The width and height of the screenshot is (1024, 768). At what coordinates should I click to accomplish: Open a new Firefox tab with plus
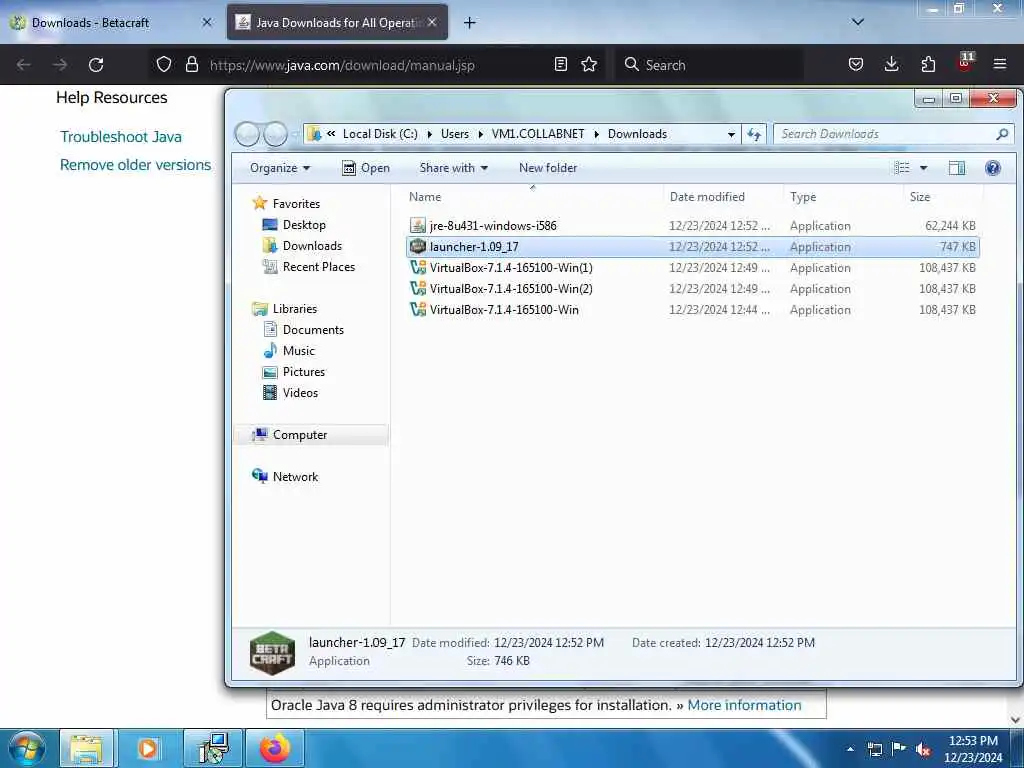(470, 23)
